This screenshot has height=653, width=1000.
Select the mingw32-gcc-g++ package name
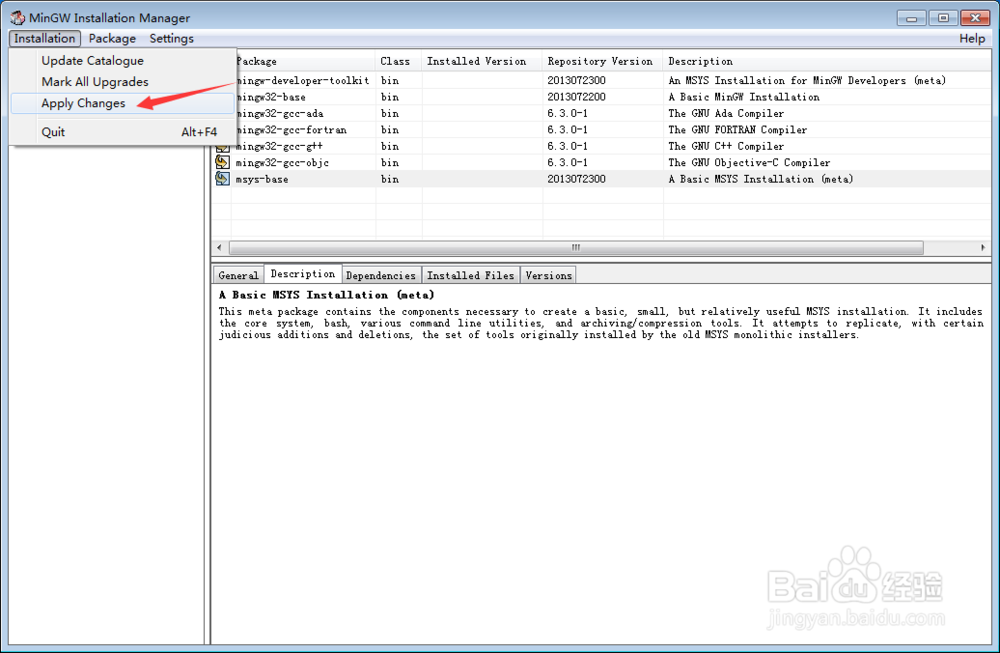[x=279, y=147]
